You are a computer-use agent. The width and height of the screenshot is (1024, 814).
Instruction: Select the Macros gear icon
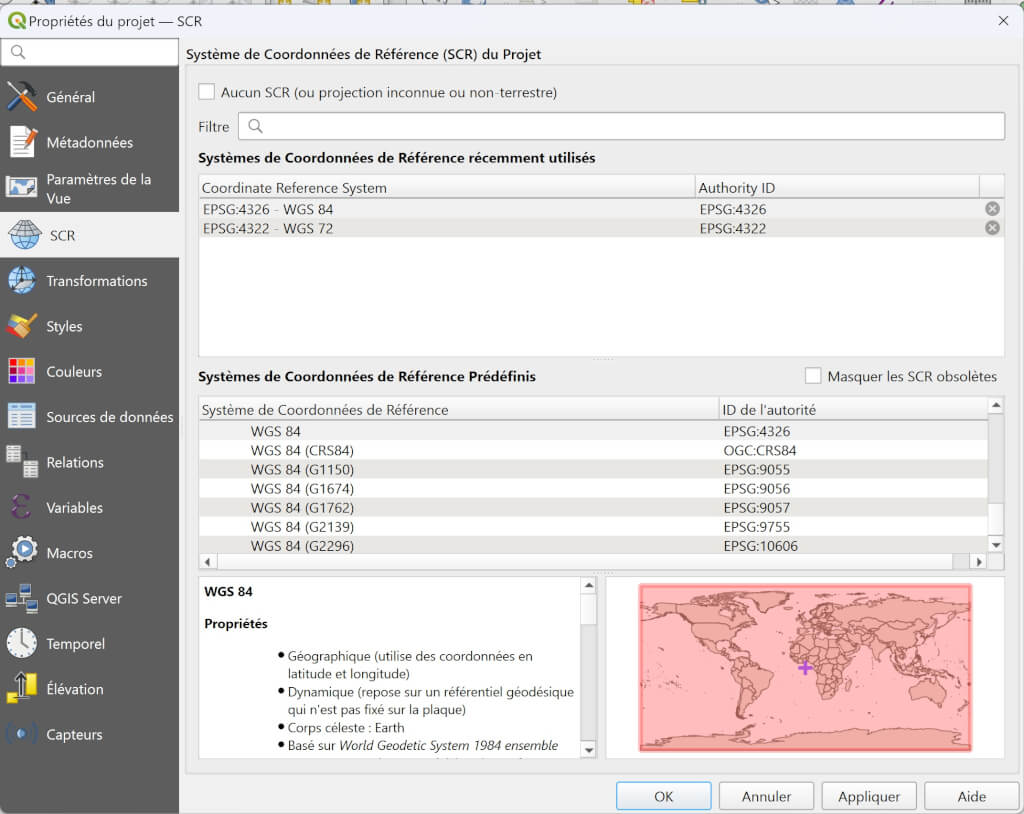22,553
